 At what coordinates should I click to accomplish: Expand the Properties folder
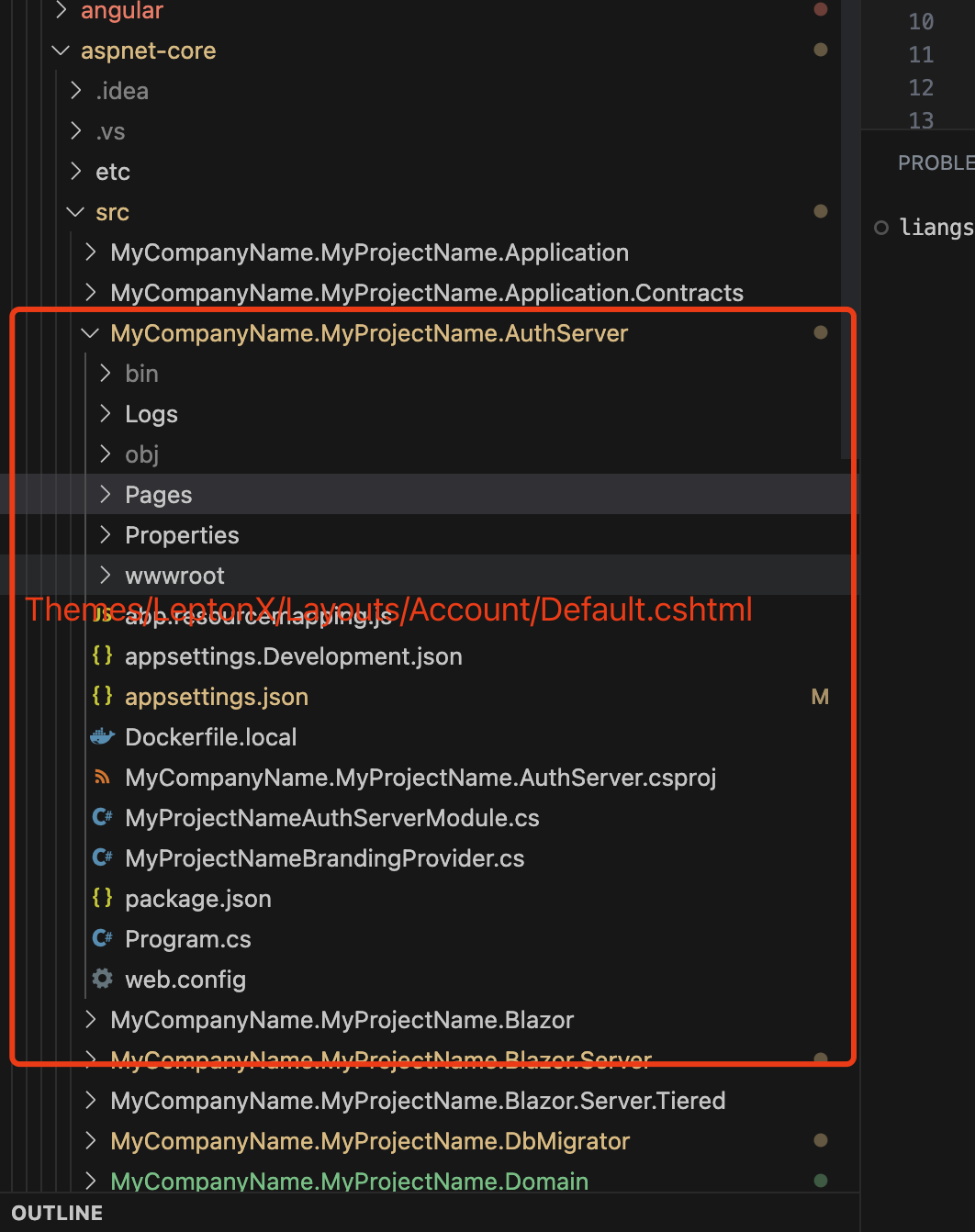pyautogui.click(x=182, y=535)
